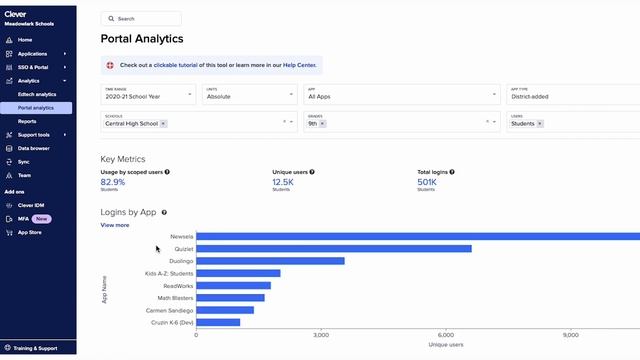Open Training & Support link

35,348
